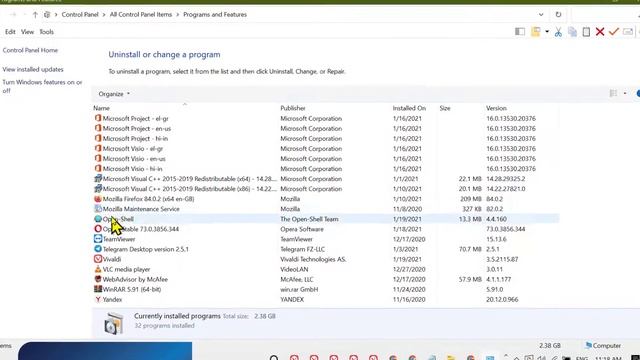Click the change view icon above list
This screenshot has height=360, width=640.
[613, 93]
